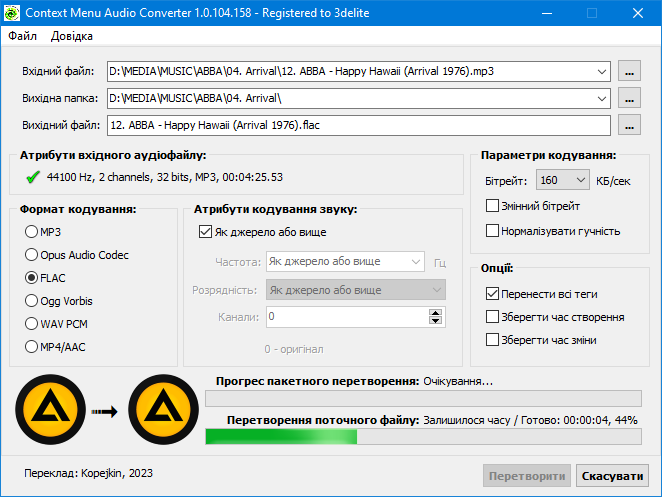Open the Файл menu

coord(22,36)
